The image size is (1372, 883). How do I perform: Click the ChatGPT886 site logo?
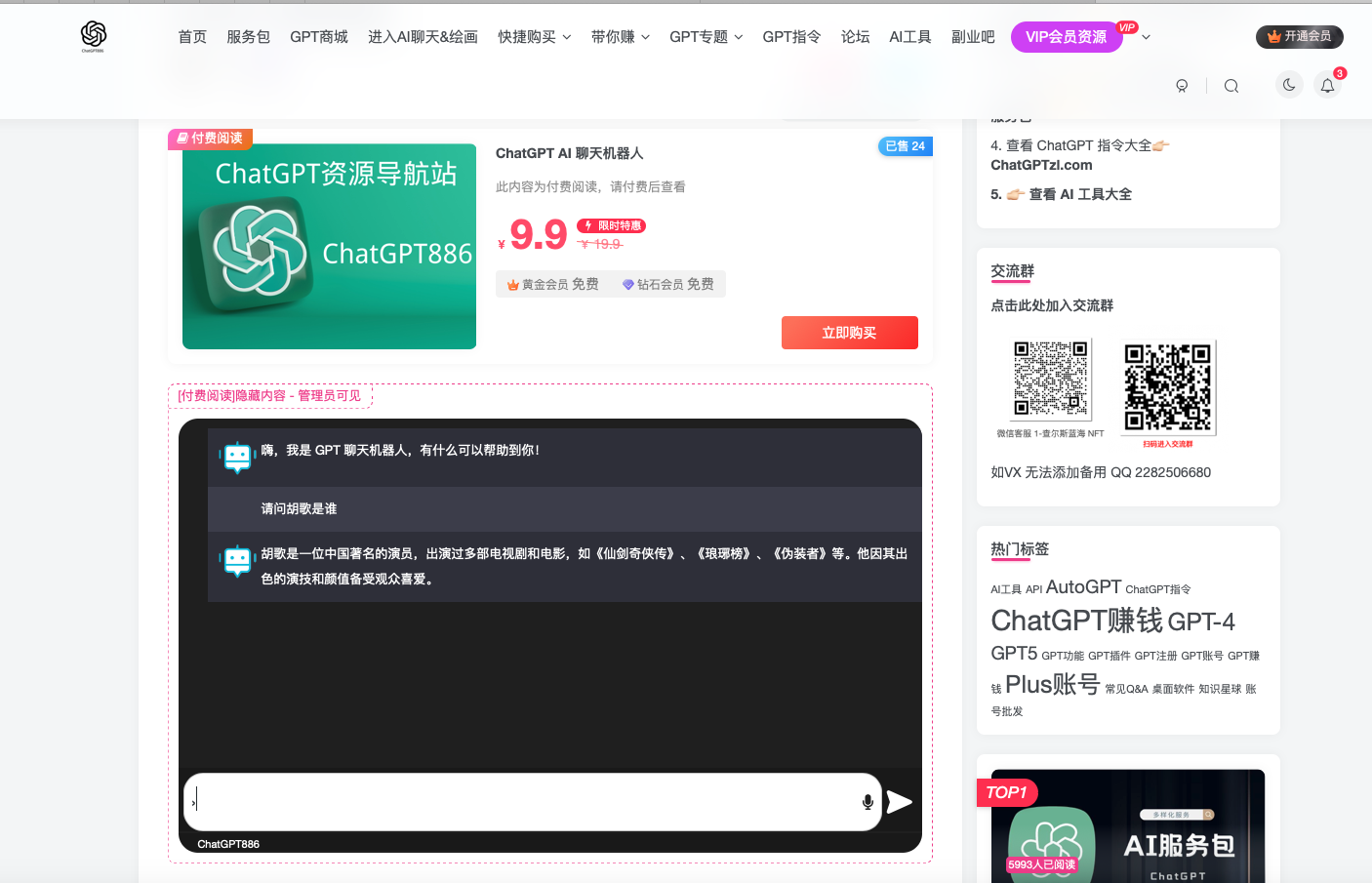pos(93,37)
